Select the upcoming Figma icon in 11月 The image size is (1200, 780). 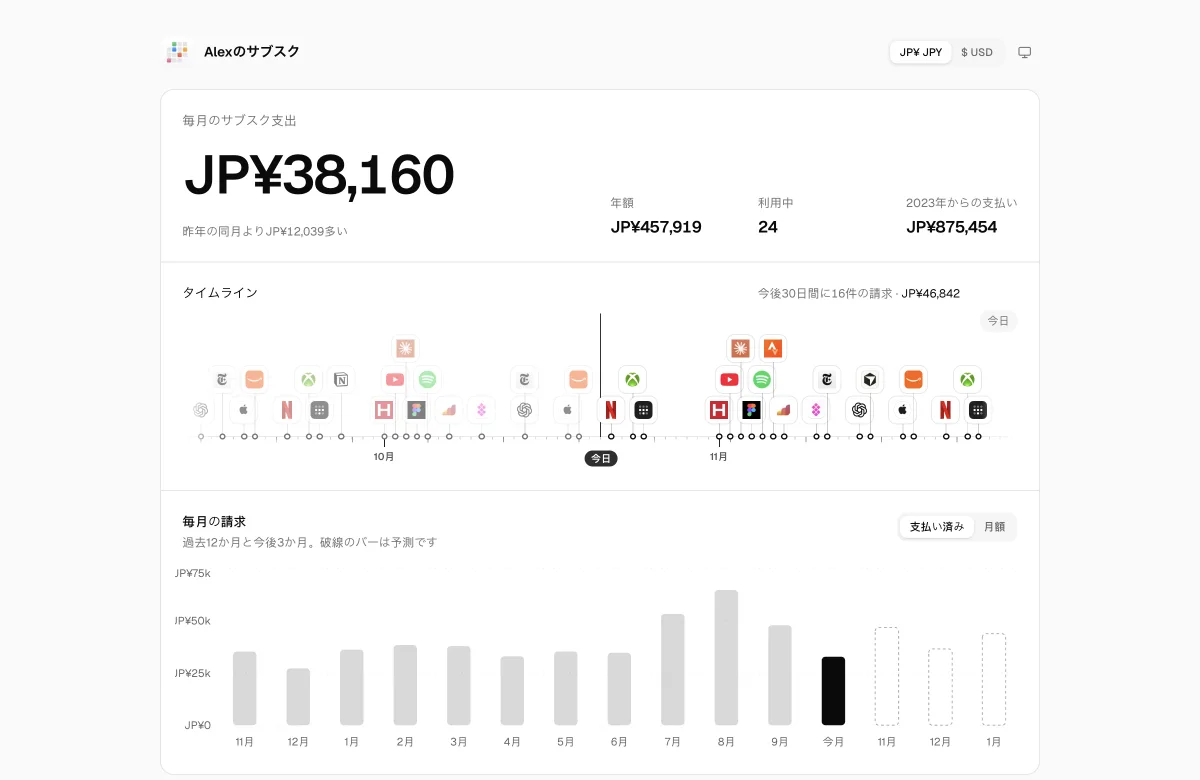tap(751, 410)
